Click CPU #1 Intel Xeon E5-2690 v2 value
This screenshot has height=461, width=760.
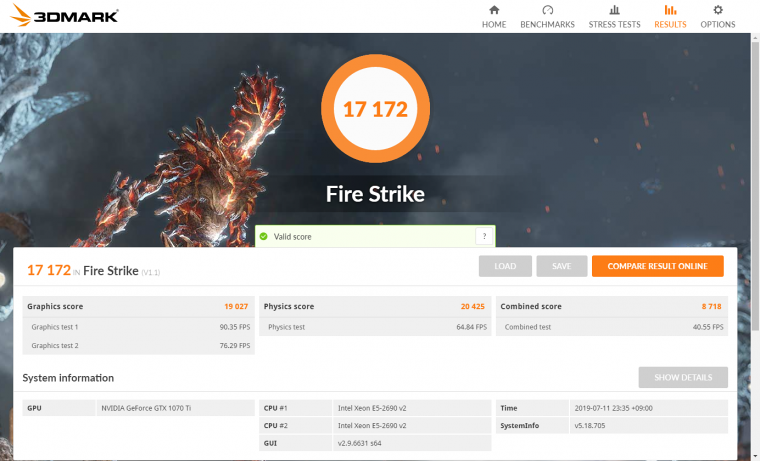(372, 408)
